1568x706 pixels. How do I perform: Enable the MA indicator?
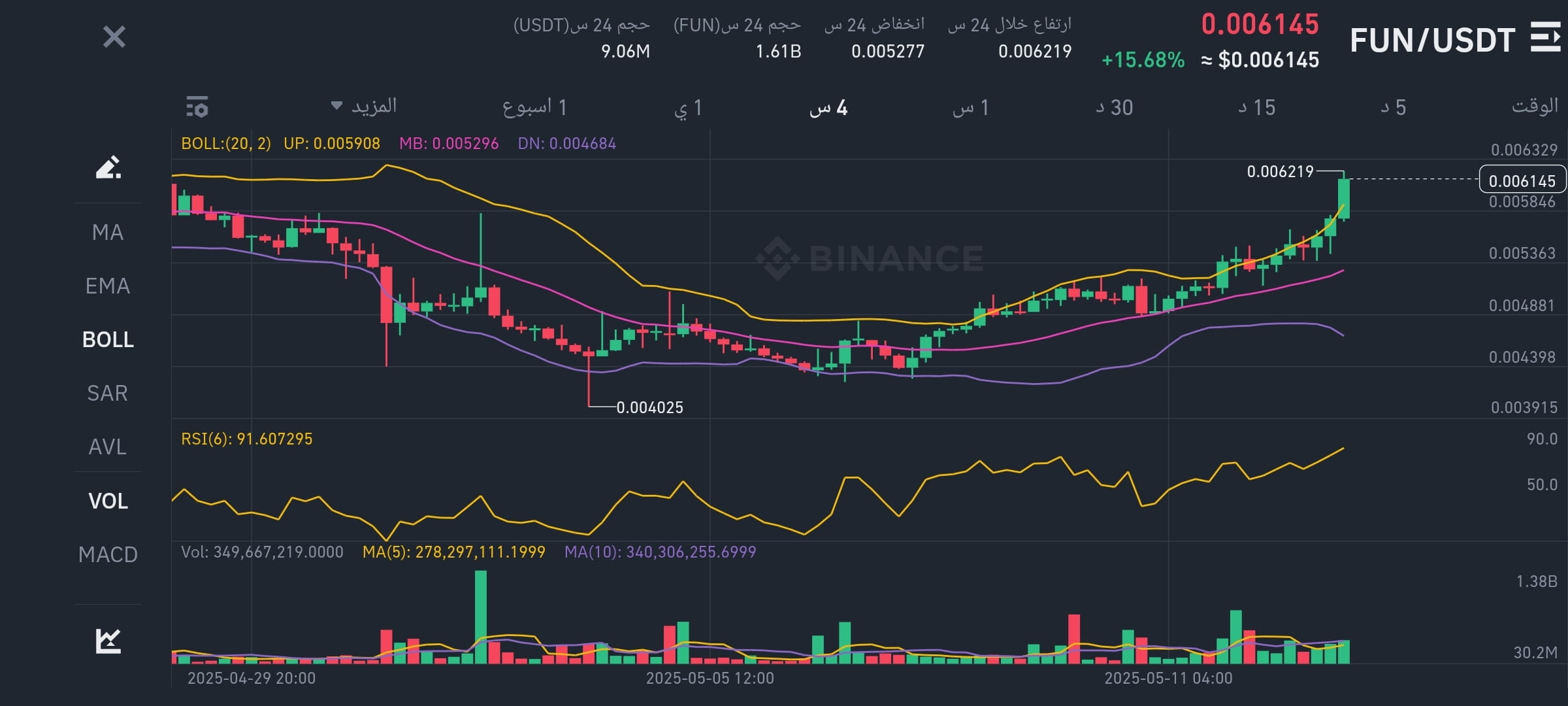point(108,232)
